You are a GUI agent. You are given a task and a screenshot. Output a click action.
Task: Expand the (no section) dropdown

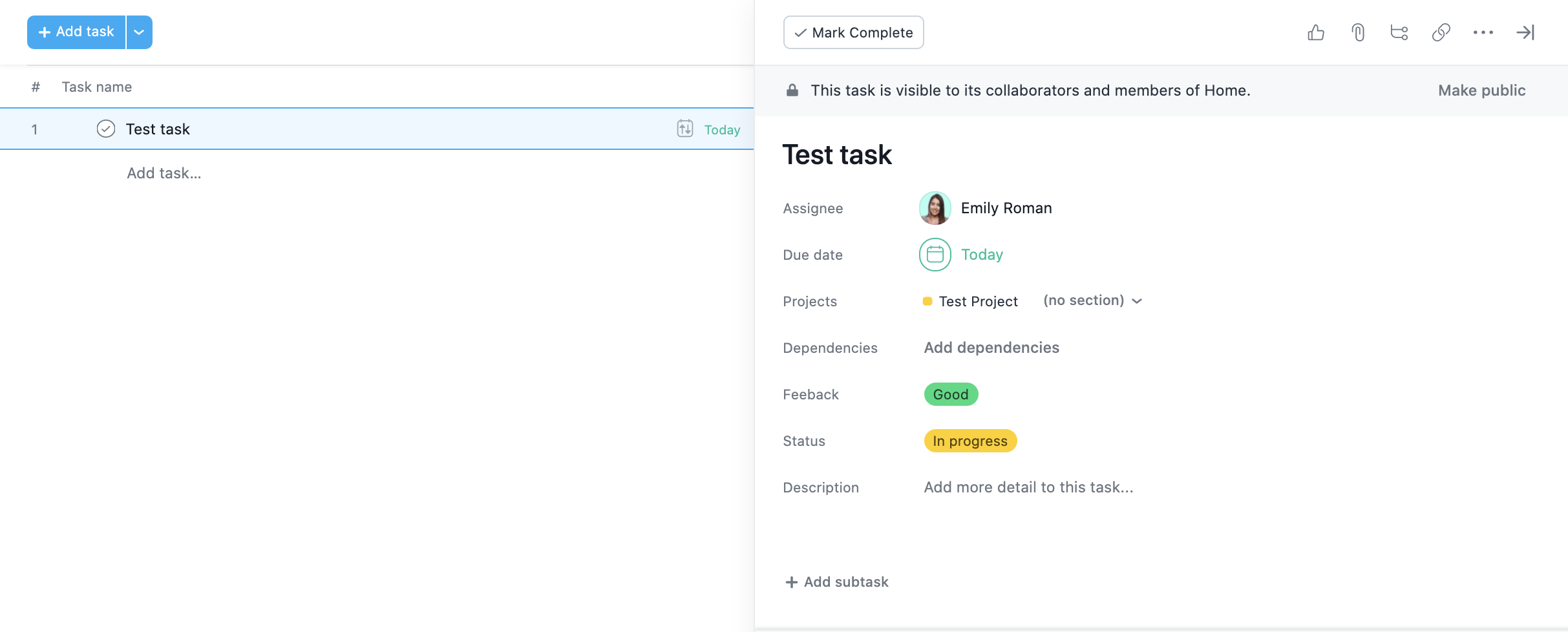(x=1093, y=300)
